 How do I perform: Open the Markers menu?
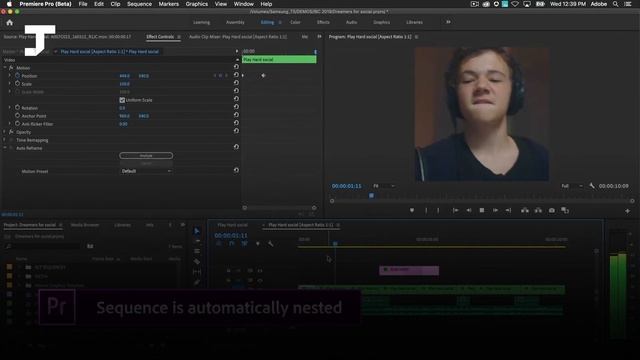(x=169, y=4)
